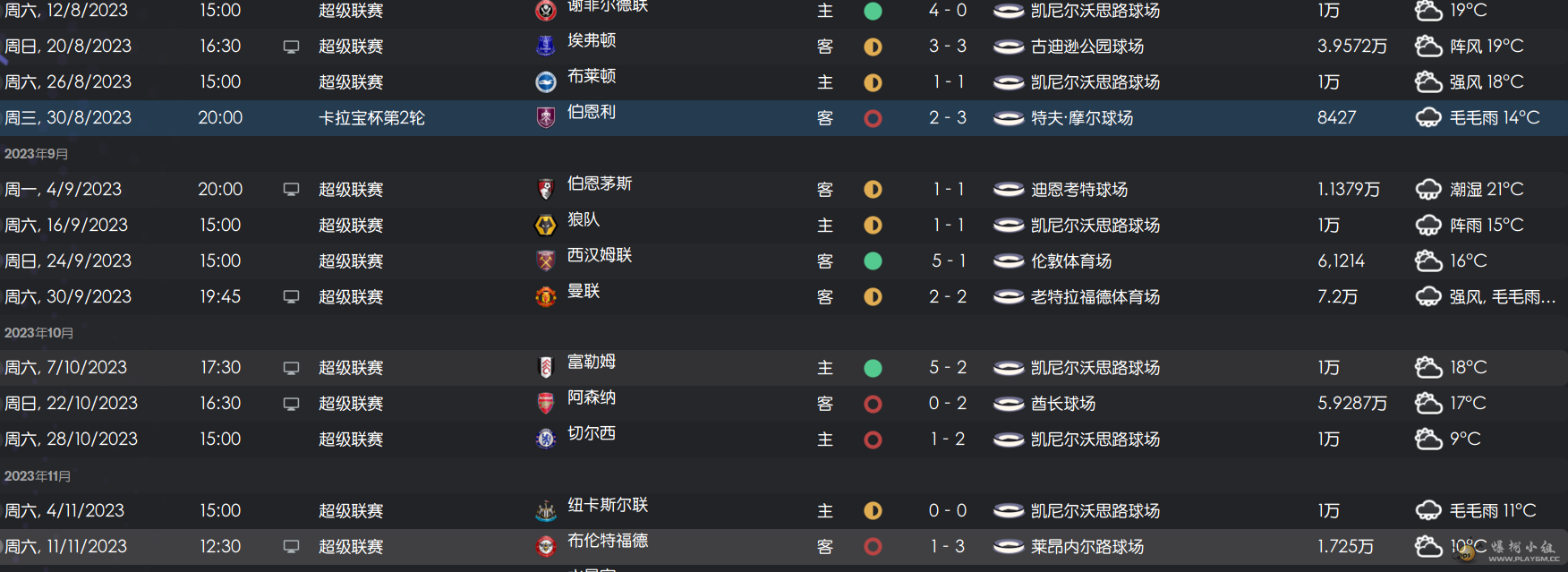Open the 伯恩茅斯 team link
This screenshot has width=1568, height=572.
[600, 184]
